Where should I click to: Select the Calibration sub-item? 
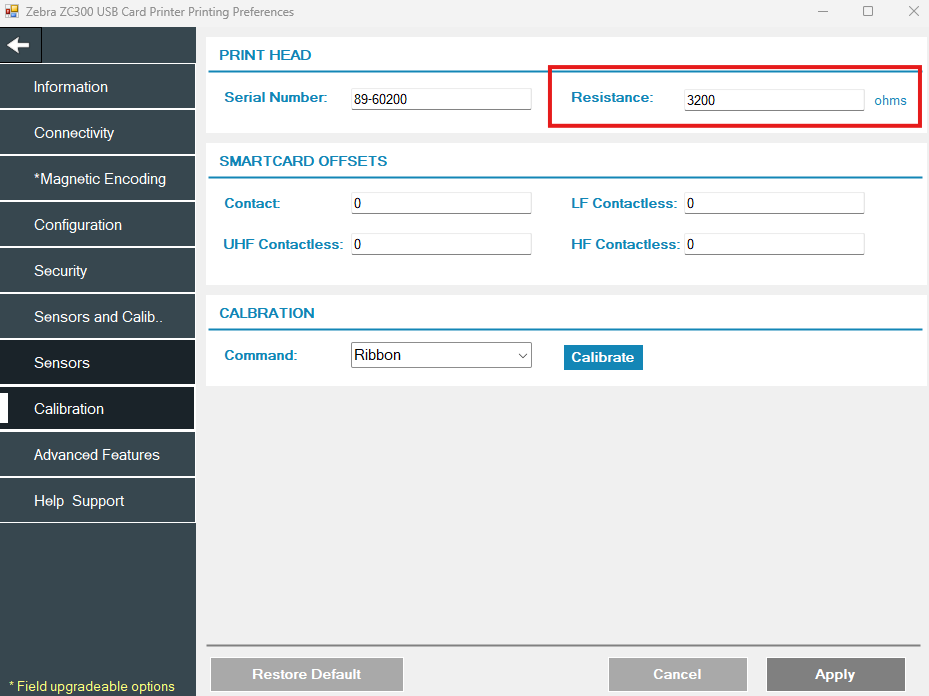(97, 409)
